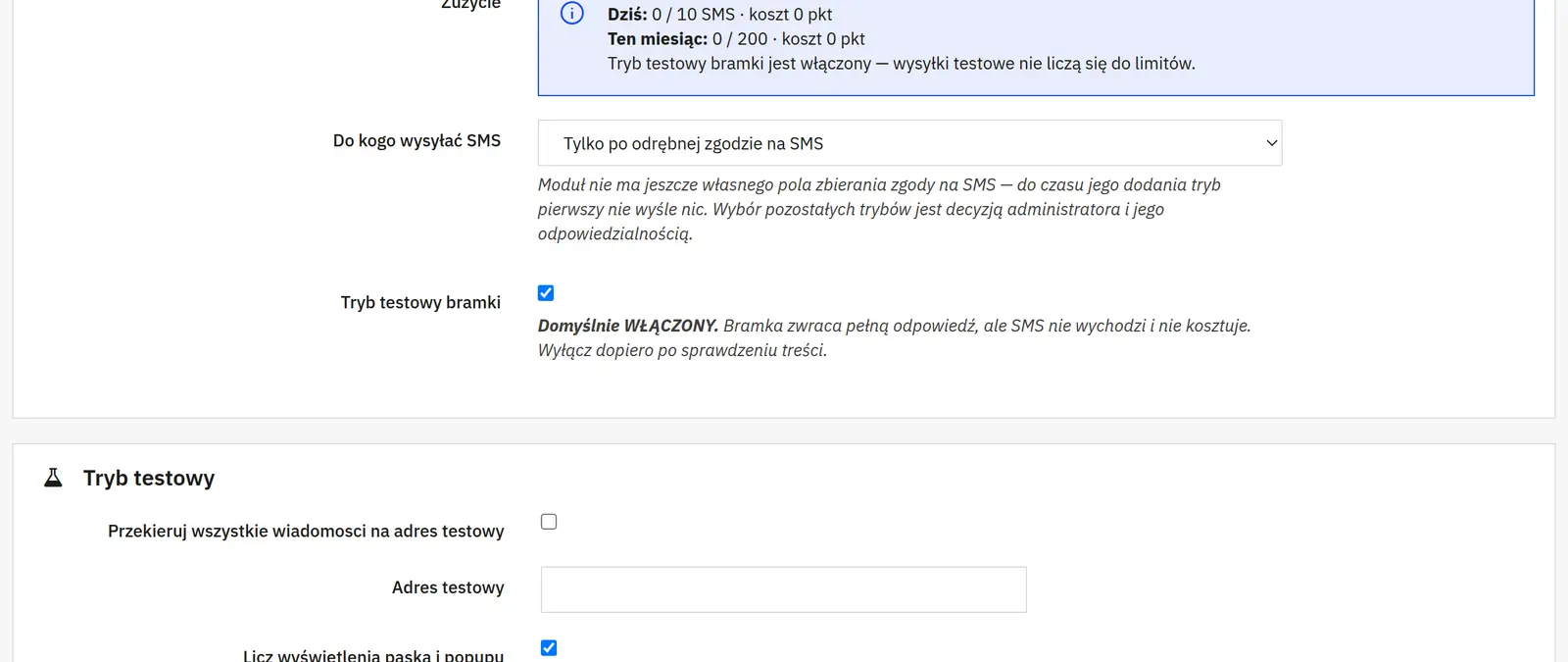This screenshot has width=1568, height=662.
Task: Click the blue info icon in usage notice
Action: (x=572, y=14)
